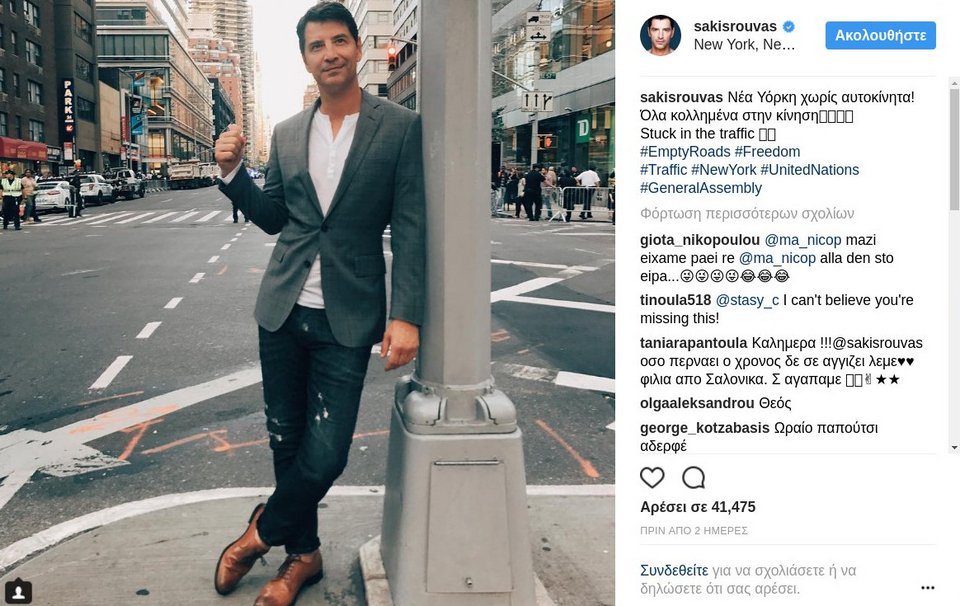Screen dimensions: 960x606
Task: Open the #UnitedNations hashtag link
Action: click(x=809, y=170)
